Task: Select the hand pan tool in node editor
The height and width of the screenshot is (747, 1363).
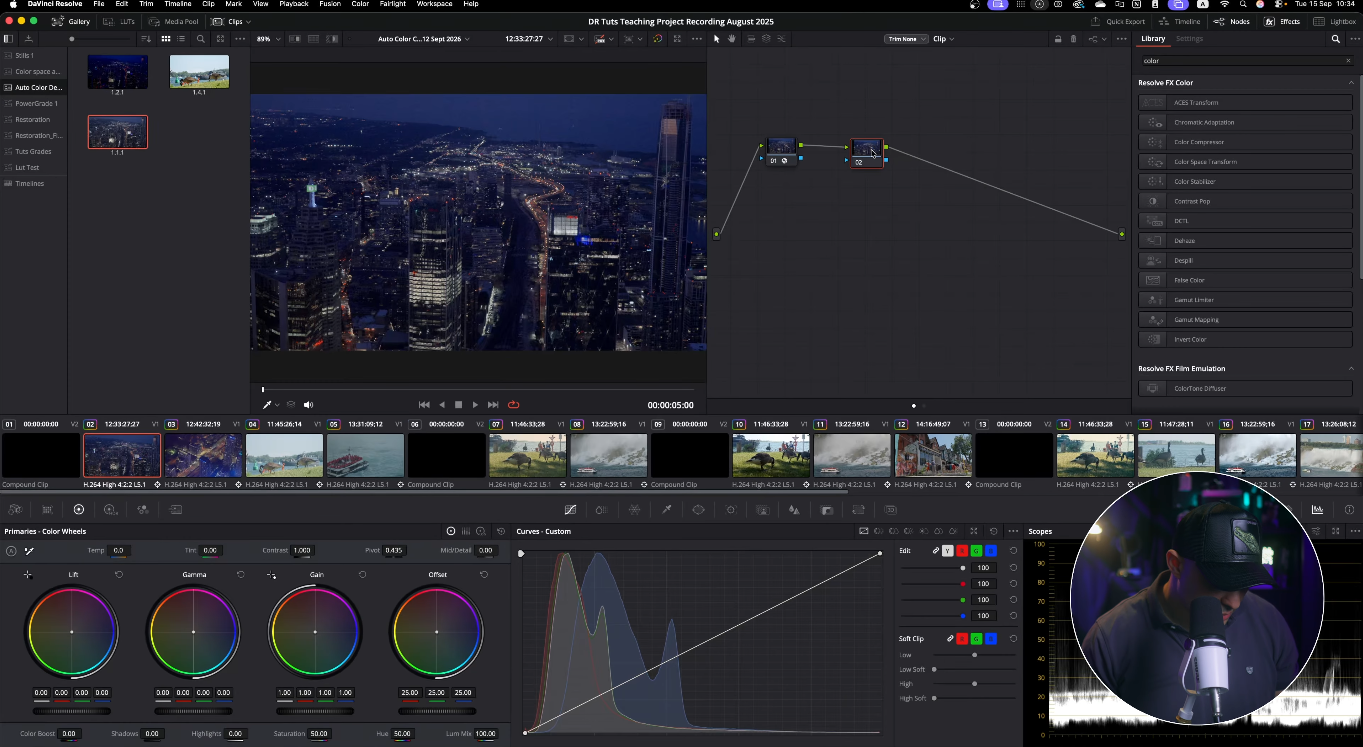Action: tap(732, 39)
